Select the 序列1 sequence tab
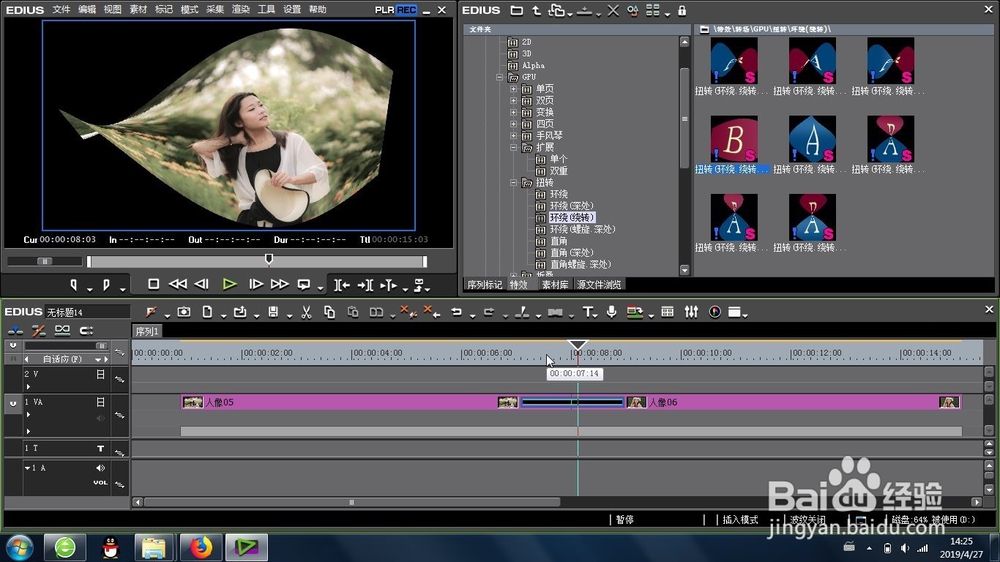Viewport: 1000px width, 562px height. [147, 331]
